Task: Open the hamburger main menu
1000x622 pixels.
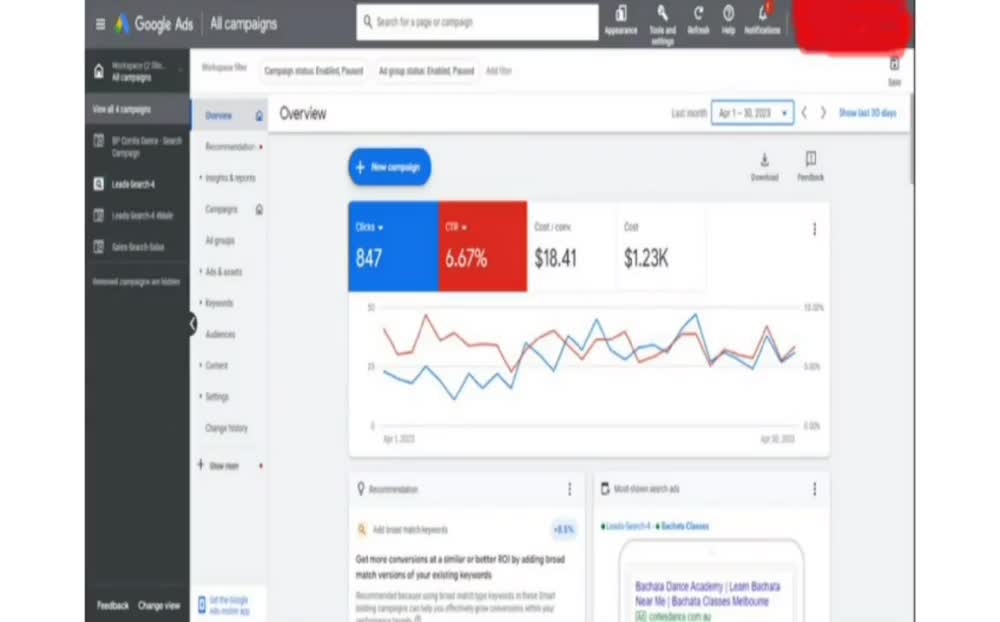Action: [100, 24]
